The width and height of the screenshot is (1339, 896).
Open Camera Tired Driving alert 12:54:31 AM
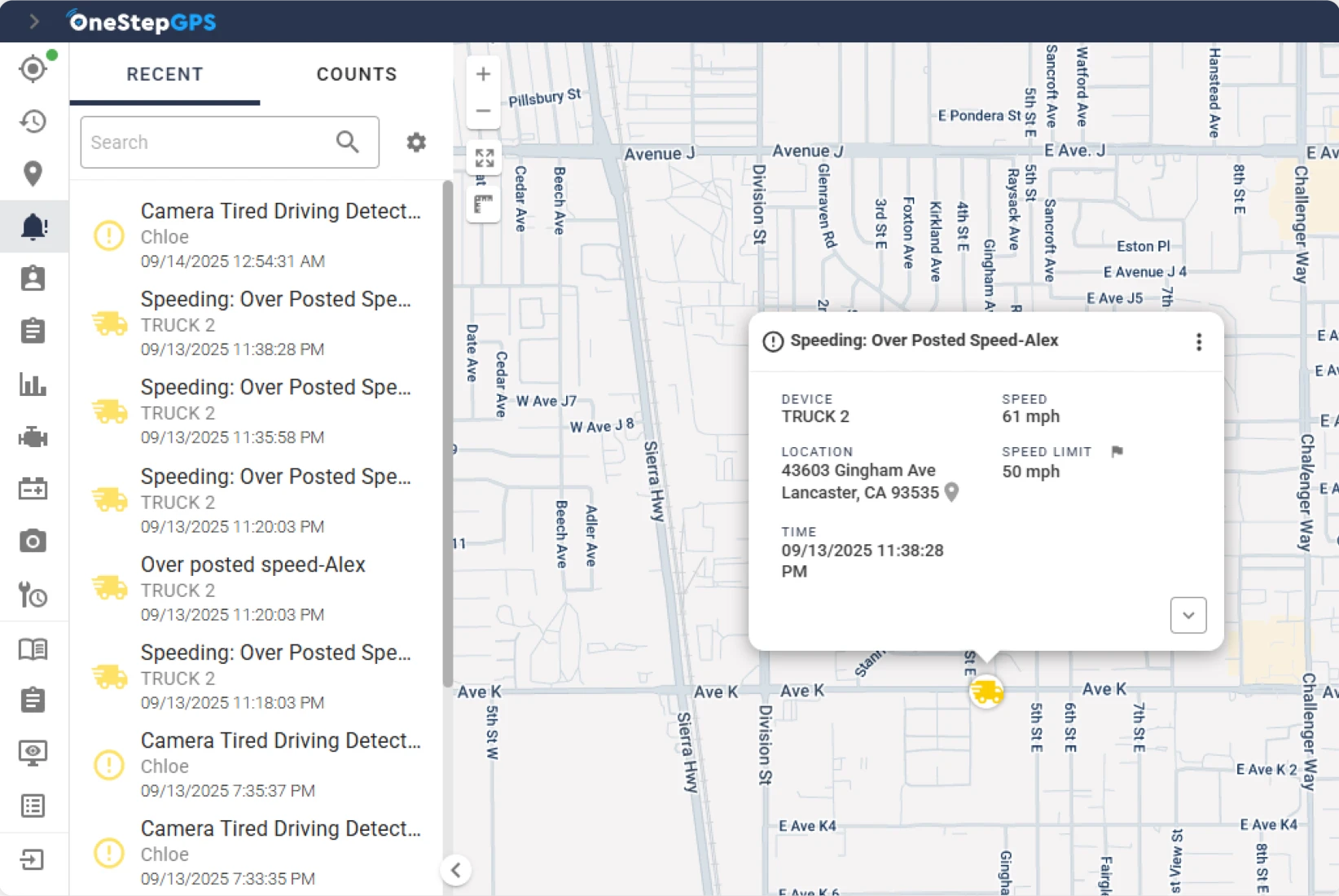tap(257, 235)
